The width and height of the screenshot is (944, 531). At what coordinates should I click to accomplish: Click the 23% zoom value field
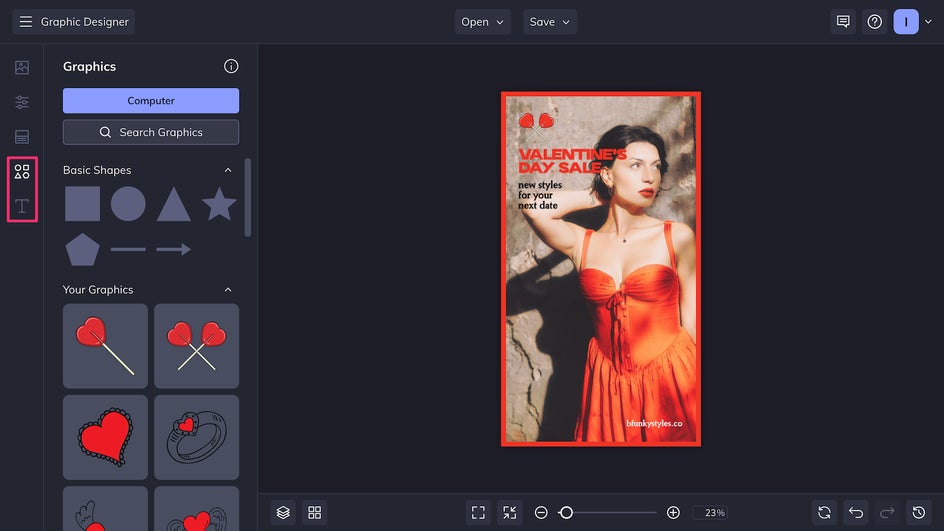[x=710, y=512]
